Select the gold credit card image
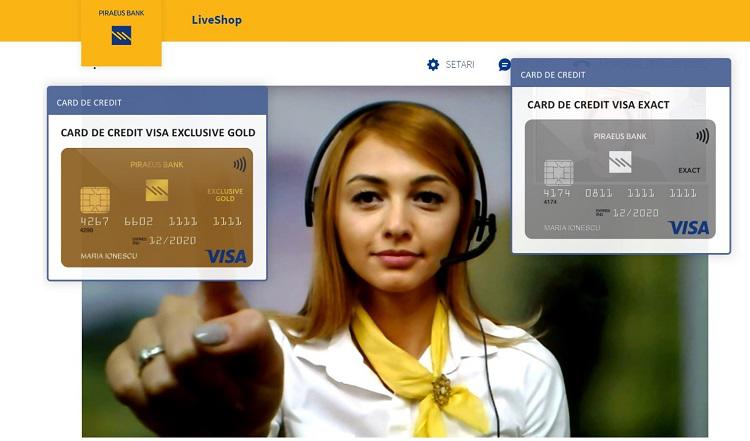 click(157, 208)
